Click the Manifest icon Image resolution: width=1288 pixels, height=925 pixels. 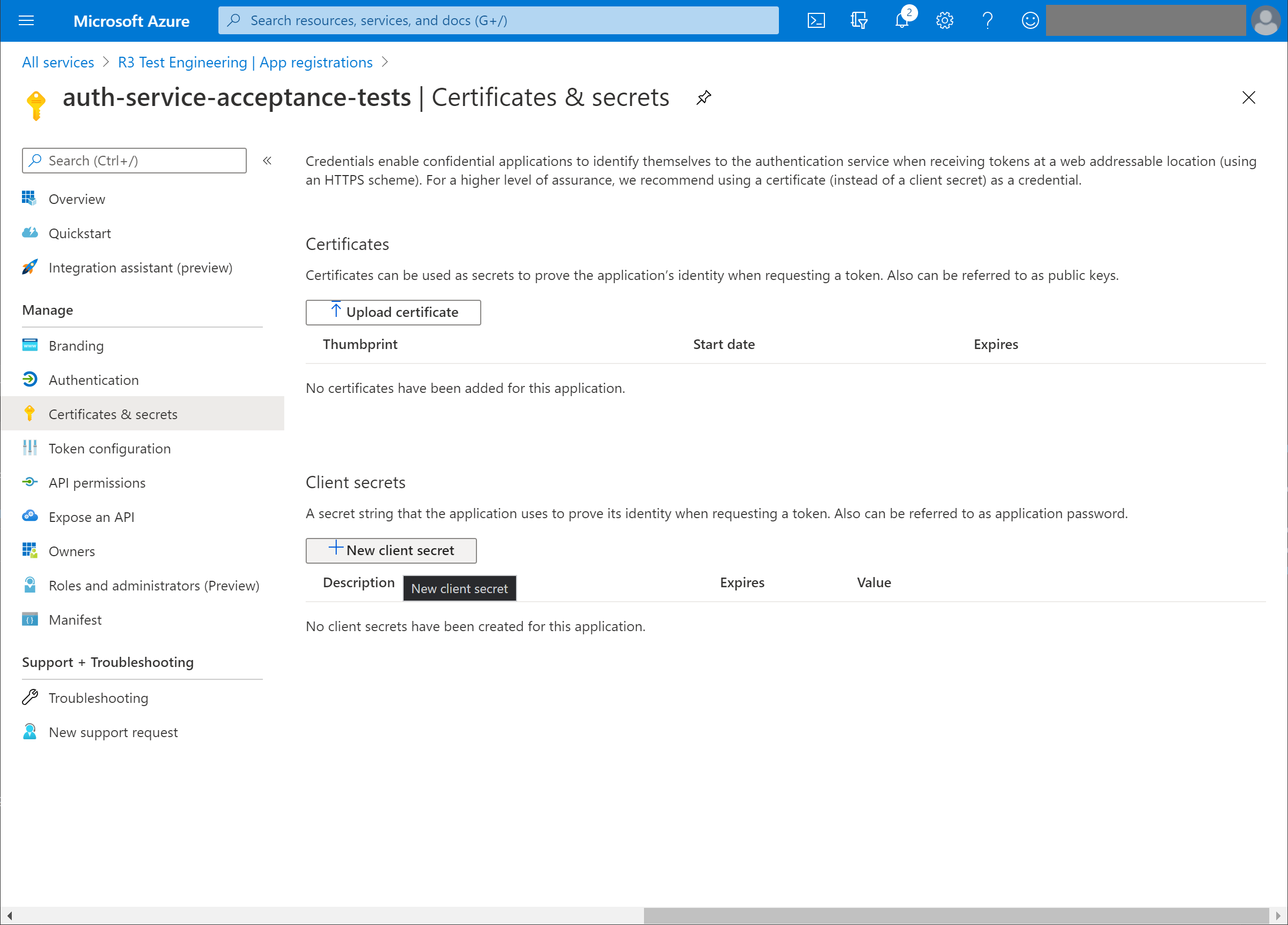(29, 619)
